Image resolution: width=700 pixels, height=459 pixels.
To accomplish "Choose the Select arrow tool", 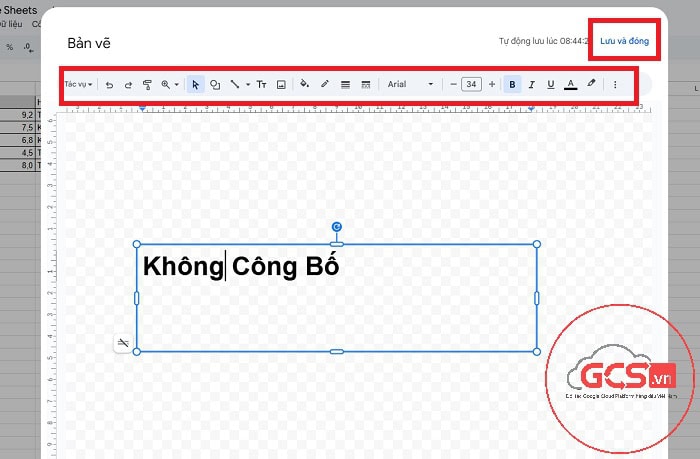I will [x=196, y=85].
